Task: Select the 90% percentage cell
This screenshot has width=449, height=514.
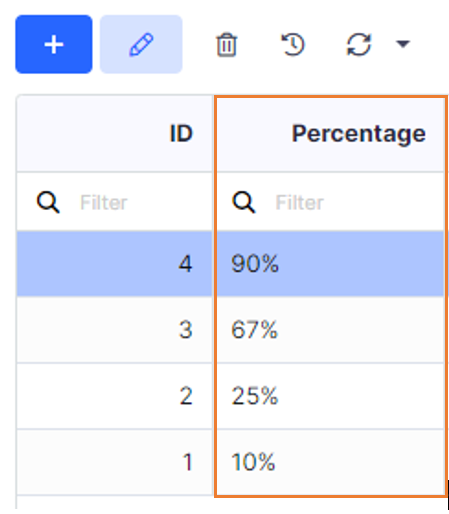Action: (330, 264)
